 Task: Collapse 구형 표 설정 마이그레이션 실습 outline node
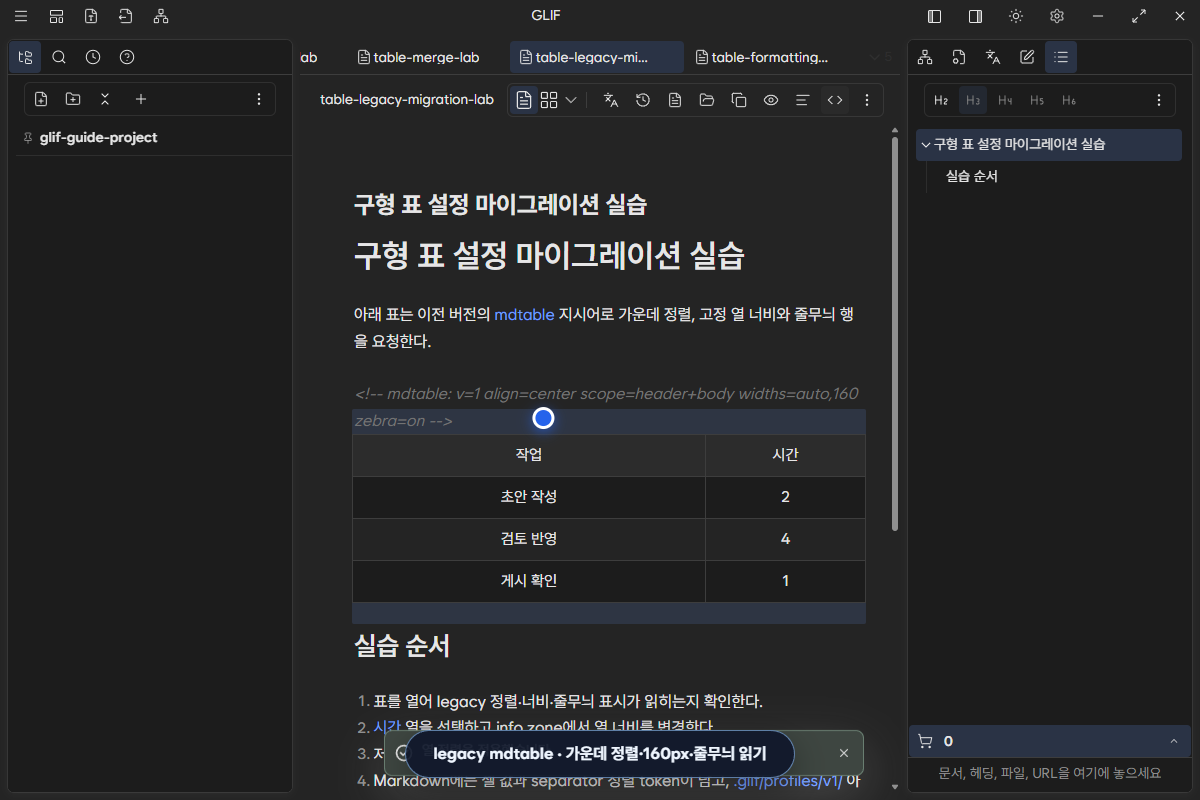pyautogui.click(x=925, y=144)
